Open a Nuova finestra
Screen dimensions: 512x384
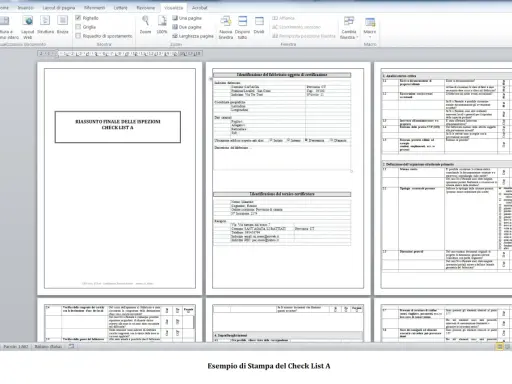(x=226, y=27)
